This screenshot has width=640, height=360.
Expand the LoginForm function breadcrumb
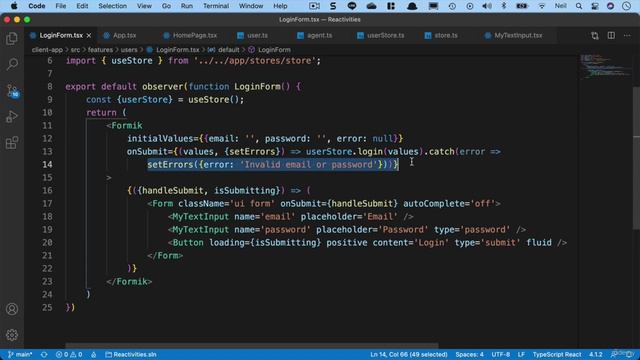[270, 50]
